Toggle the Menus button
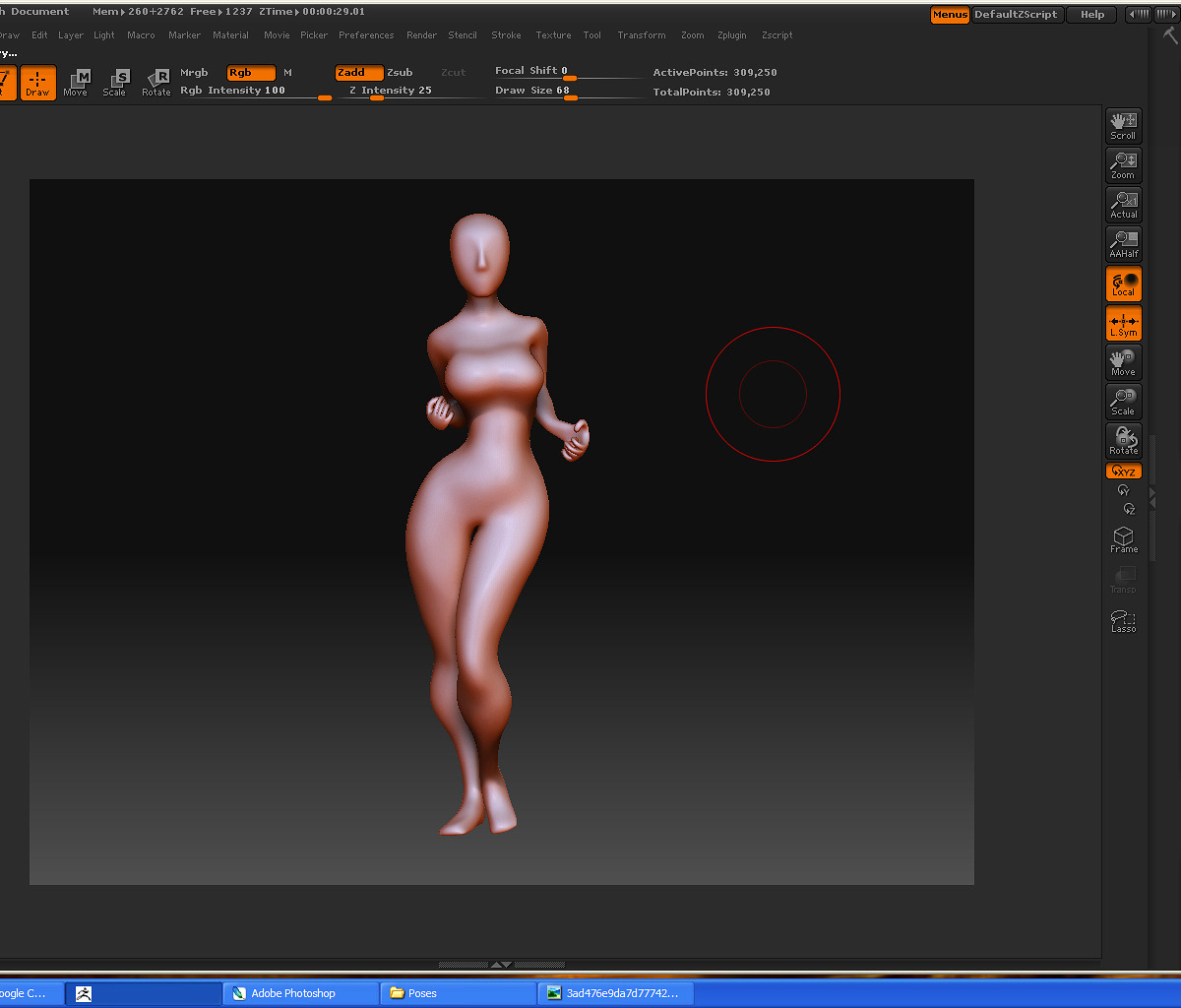Screen dimensions: 1181x1008 point(950,15)
